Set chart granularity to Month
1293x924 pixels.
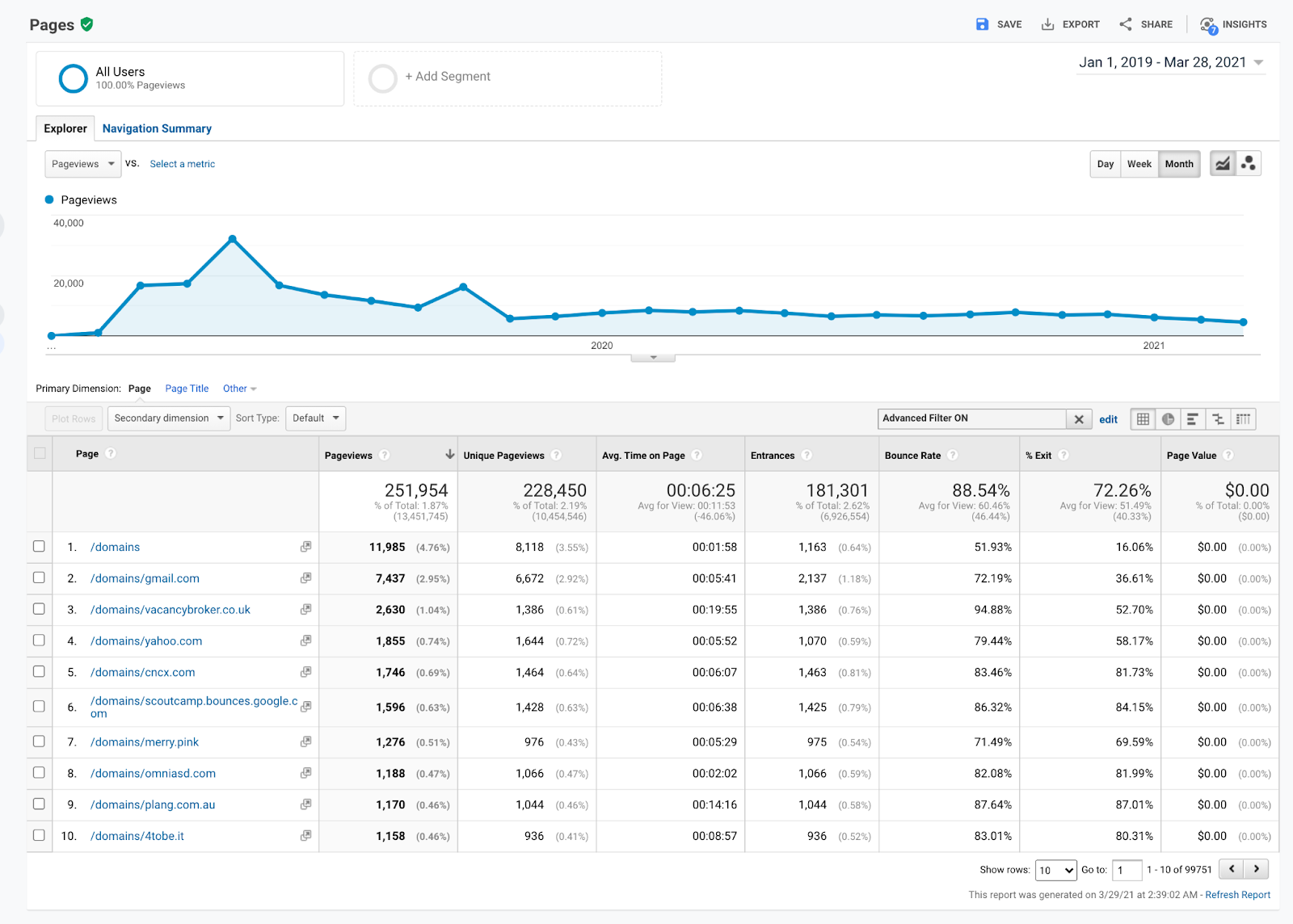pos(1179,164)
